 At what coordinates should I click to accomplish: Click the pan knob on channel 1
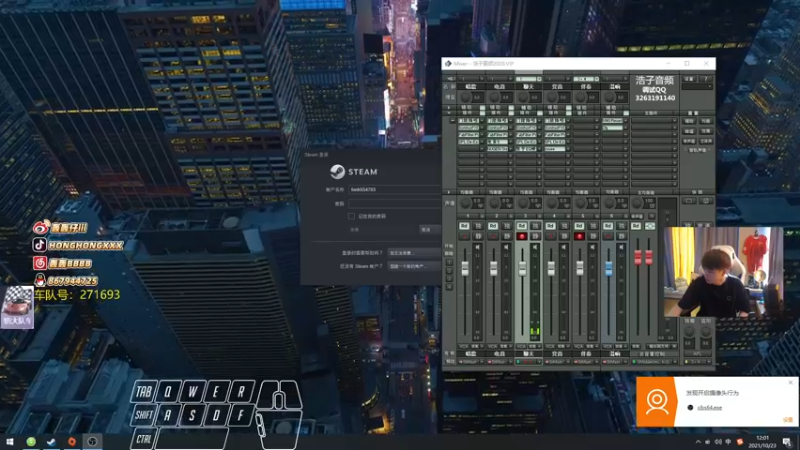[x=465, y=204]
